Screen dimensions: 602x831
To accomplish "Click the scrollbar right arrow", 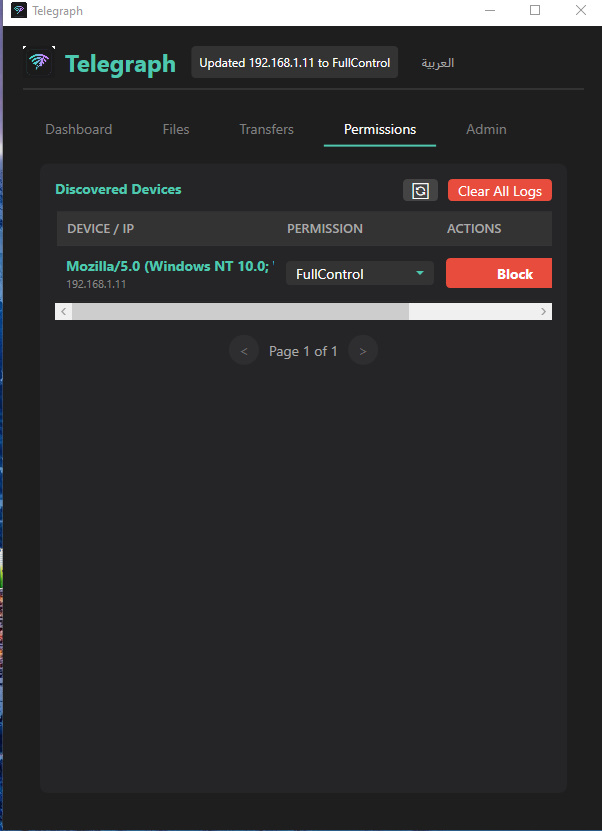I will tap(543, 312).
